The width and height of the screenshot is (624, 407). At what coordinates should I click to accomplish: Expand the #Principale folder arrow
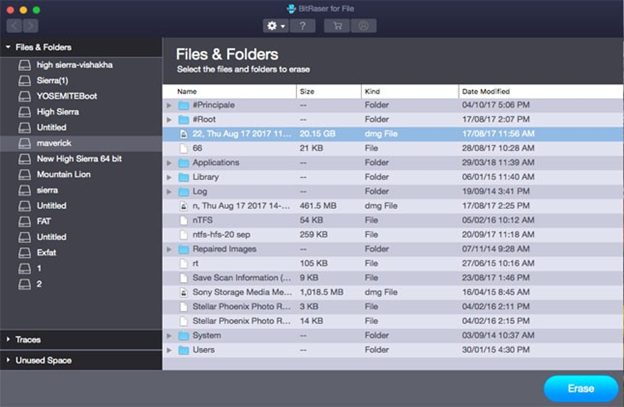[169, 105]
